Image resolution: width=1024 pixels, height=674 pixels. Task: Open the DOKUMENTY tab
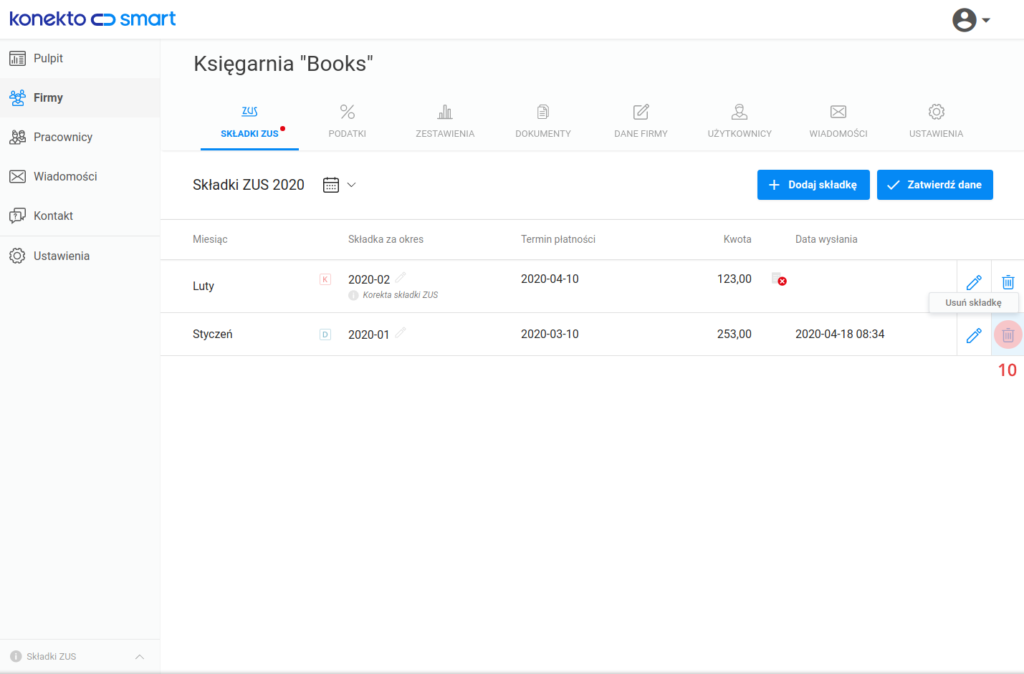point(543,121)
